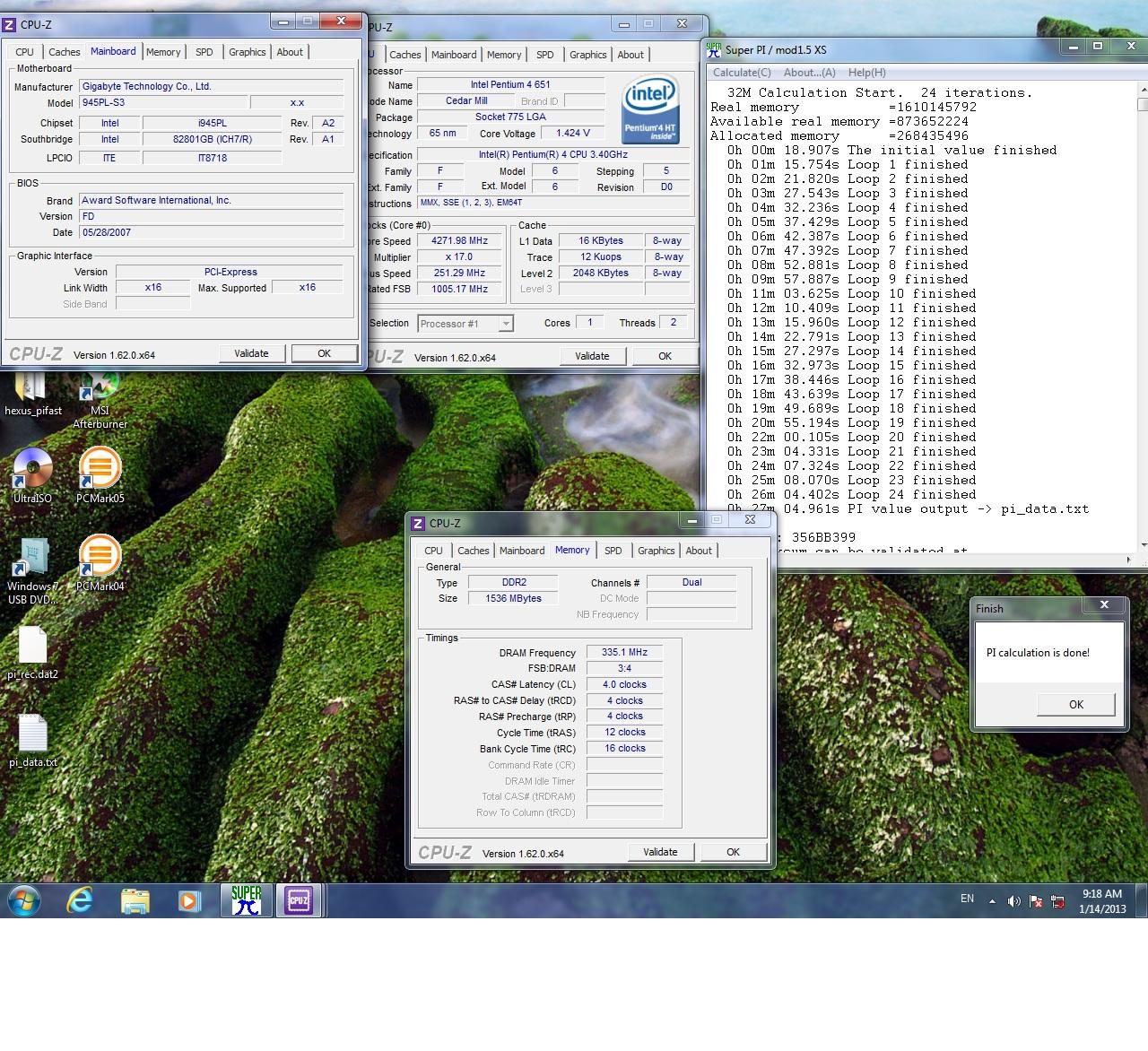Open Windows Media Player from taskbar
Screen dimensions: 1148x1051
[189, 900]
